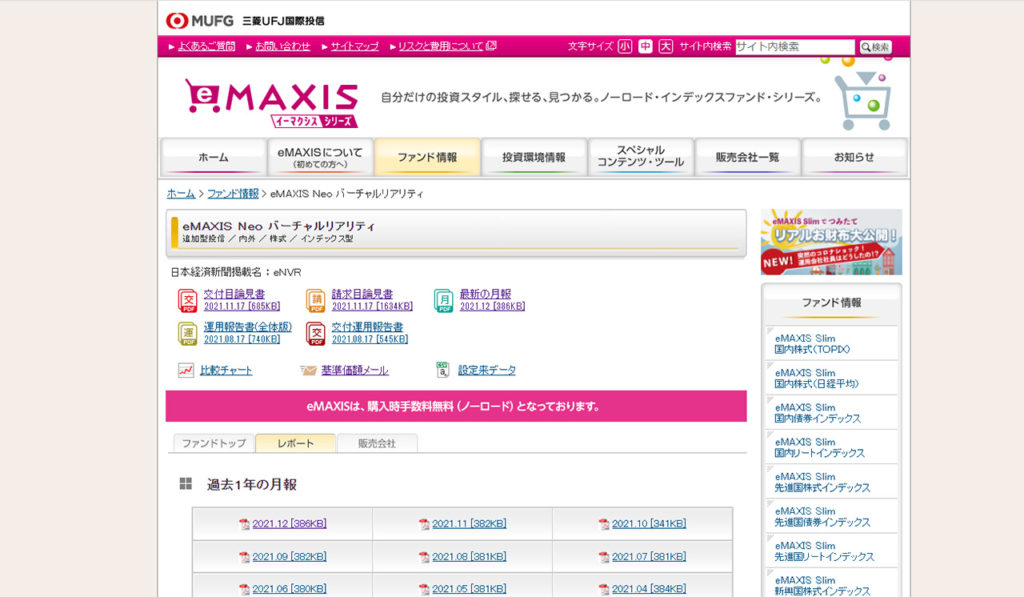Open the 投資環境情報 navigation menu
1024x597 pixels.
click(x=534, y=156)
